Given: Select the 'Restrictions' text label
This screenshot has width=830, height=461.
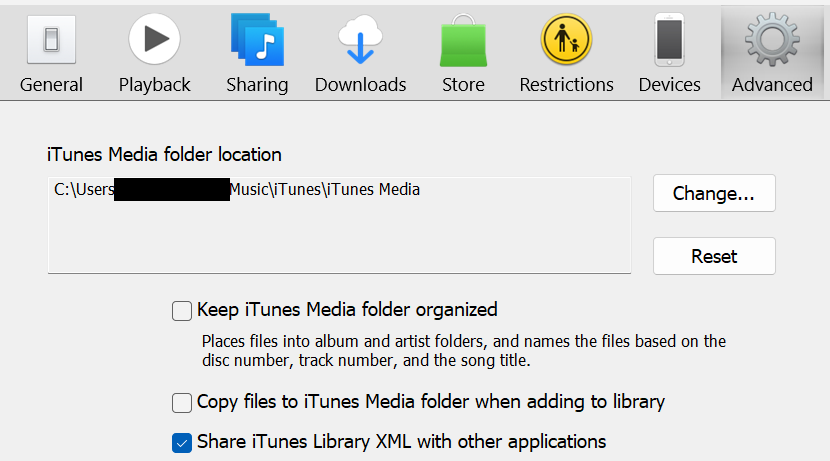Looking at the screenshot, I should pyautogui.click(x=566, y=85).
